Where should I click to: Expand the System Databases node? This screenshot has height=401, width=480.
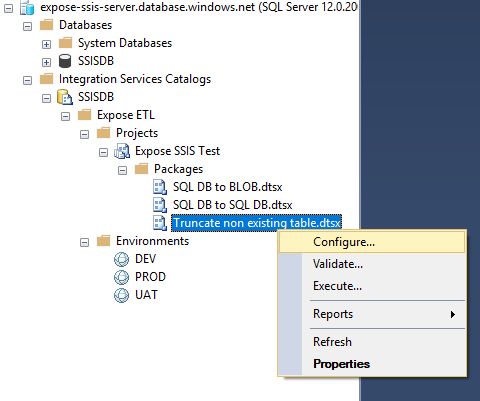46,44
